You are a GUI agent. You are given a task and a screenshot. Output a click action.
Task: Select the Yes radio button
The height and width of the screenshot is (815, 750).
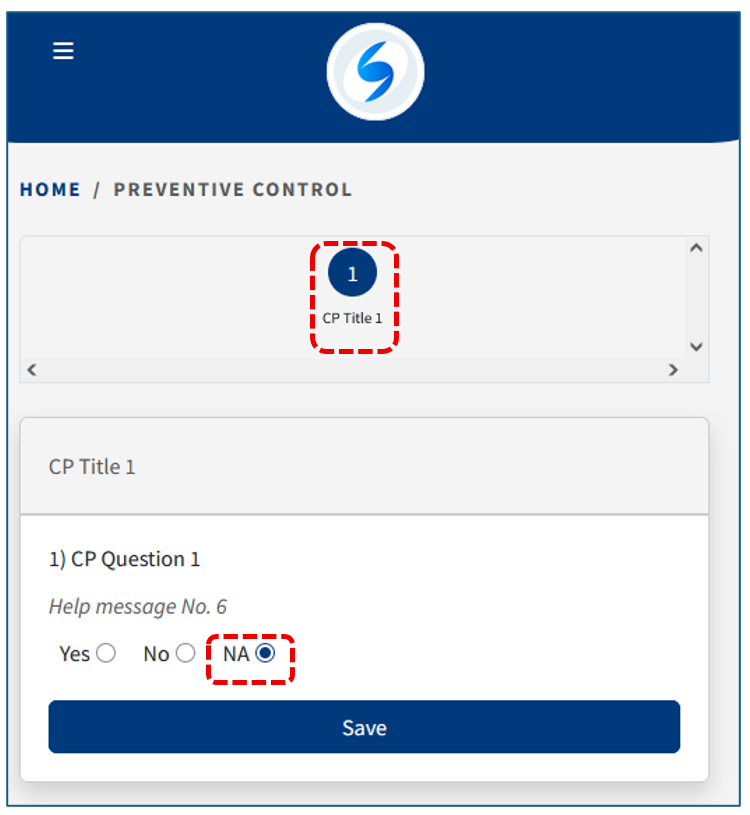(105, 654)
